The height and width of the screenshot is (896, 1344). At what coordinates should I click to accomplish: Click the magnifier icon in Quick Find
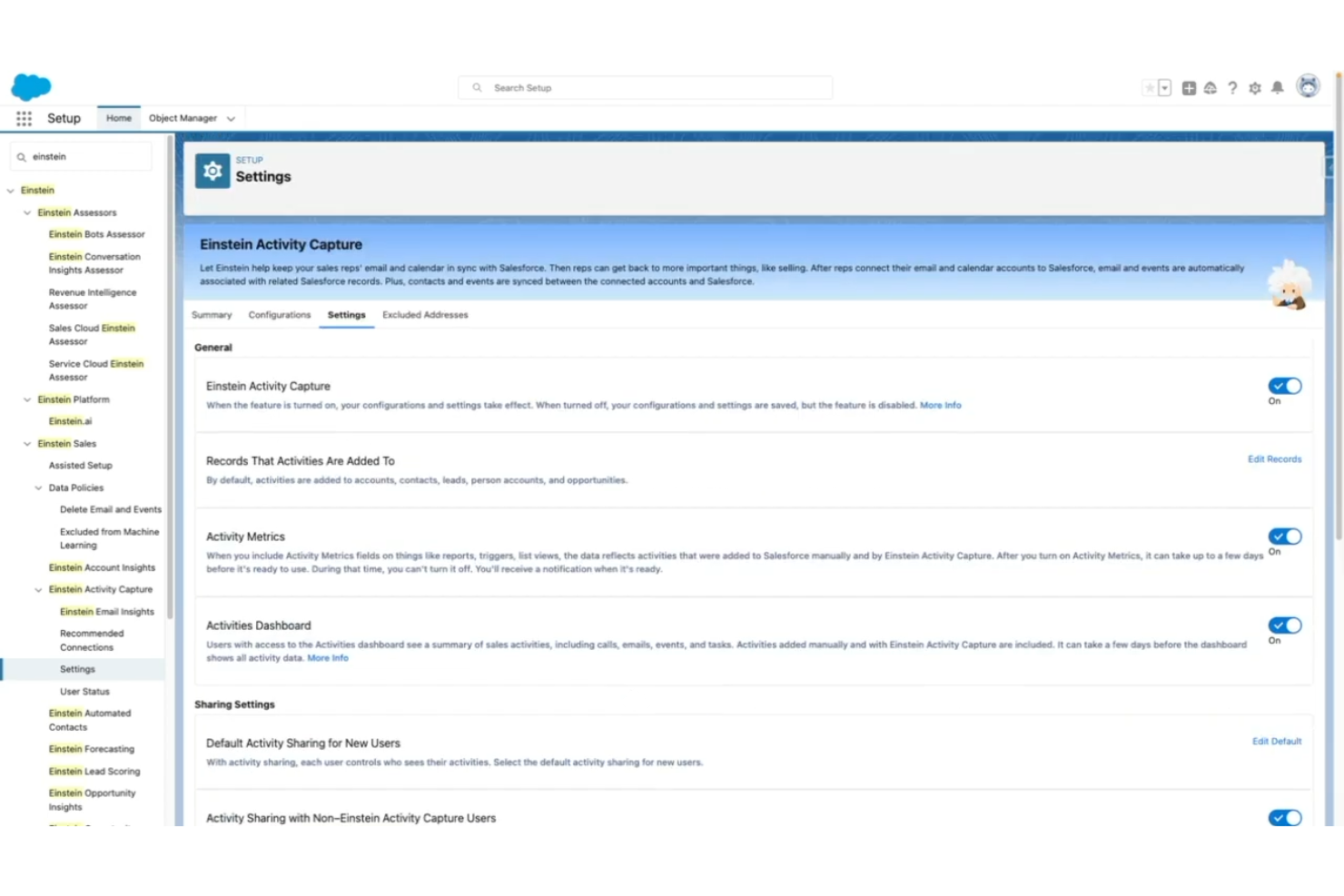click(x=21, y=157)
